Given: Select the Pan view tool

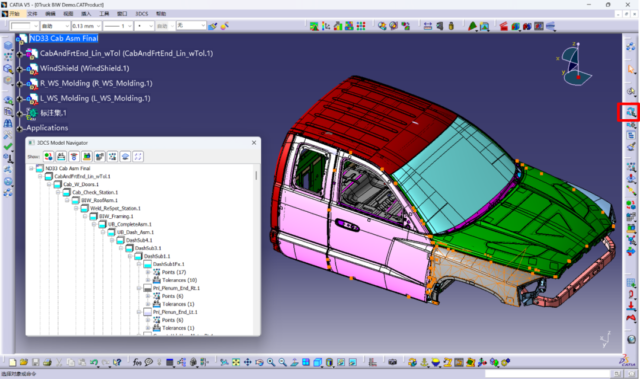Looking at the screenshot, I should pos(248,362).
